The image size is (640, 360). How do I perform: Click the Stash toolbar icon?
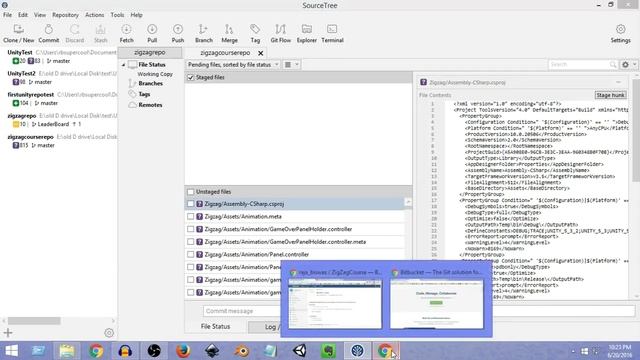100,33
